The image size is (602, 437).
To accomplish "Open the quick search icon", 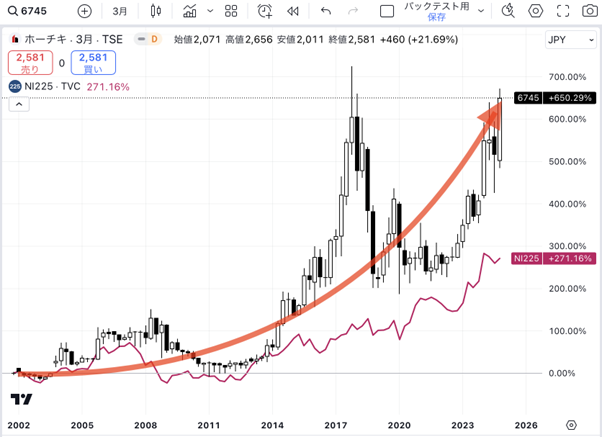I will click(507, 11).
